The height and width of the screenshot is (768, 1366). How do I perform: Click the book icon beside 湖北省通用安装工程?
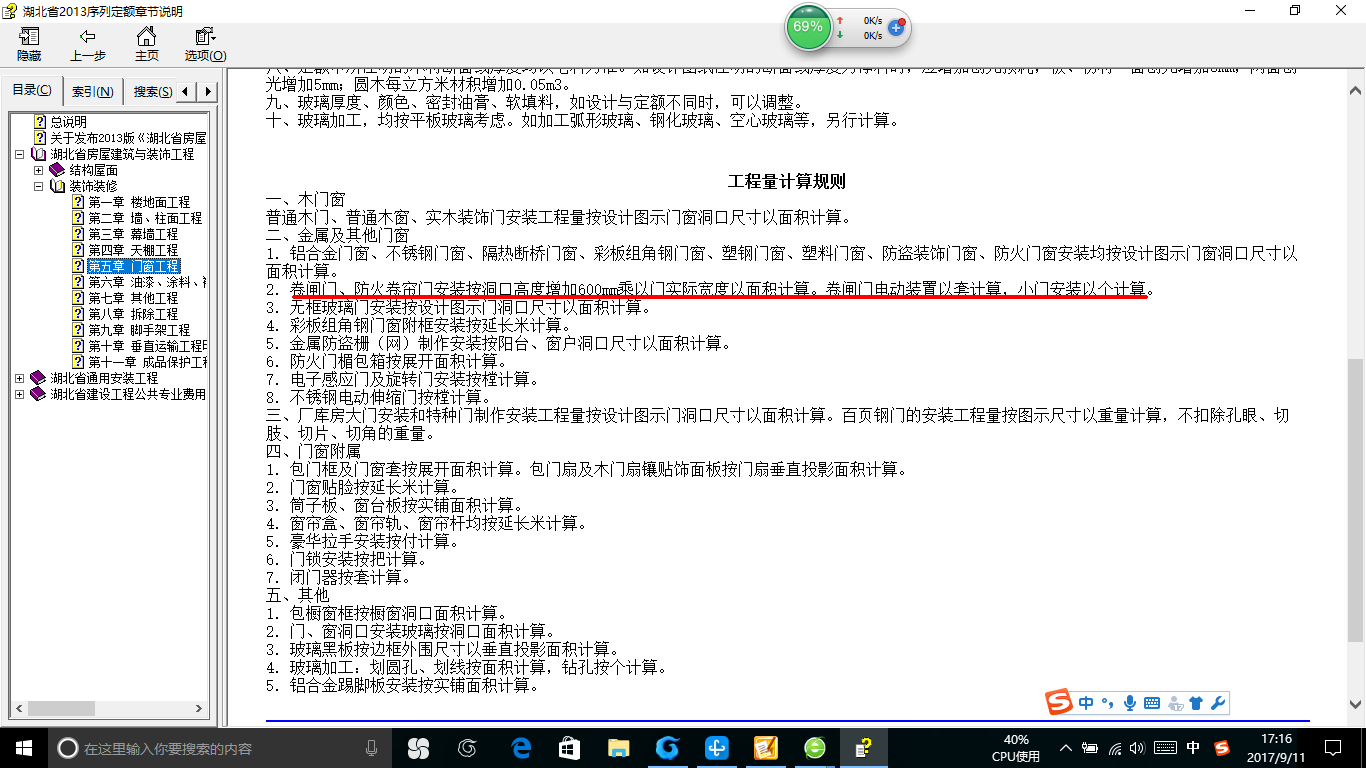[38, 379]
